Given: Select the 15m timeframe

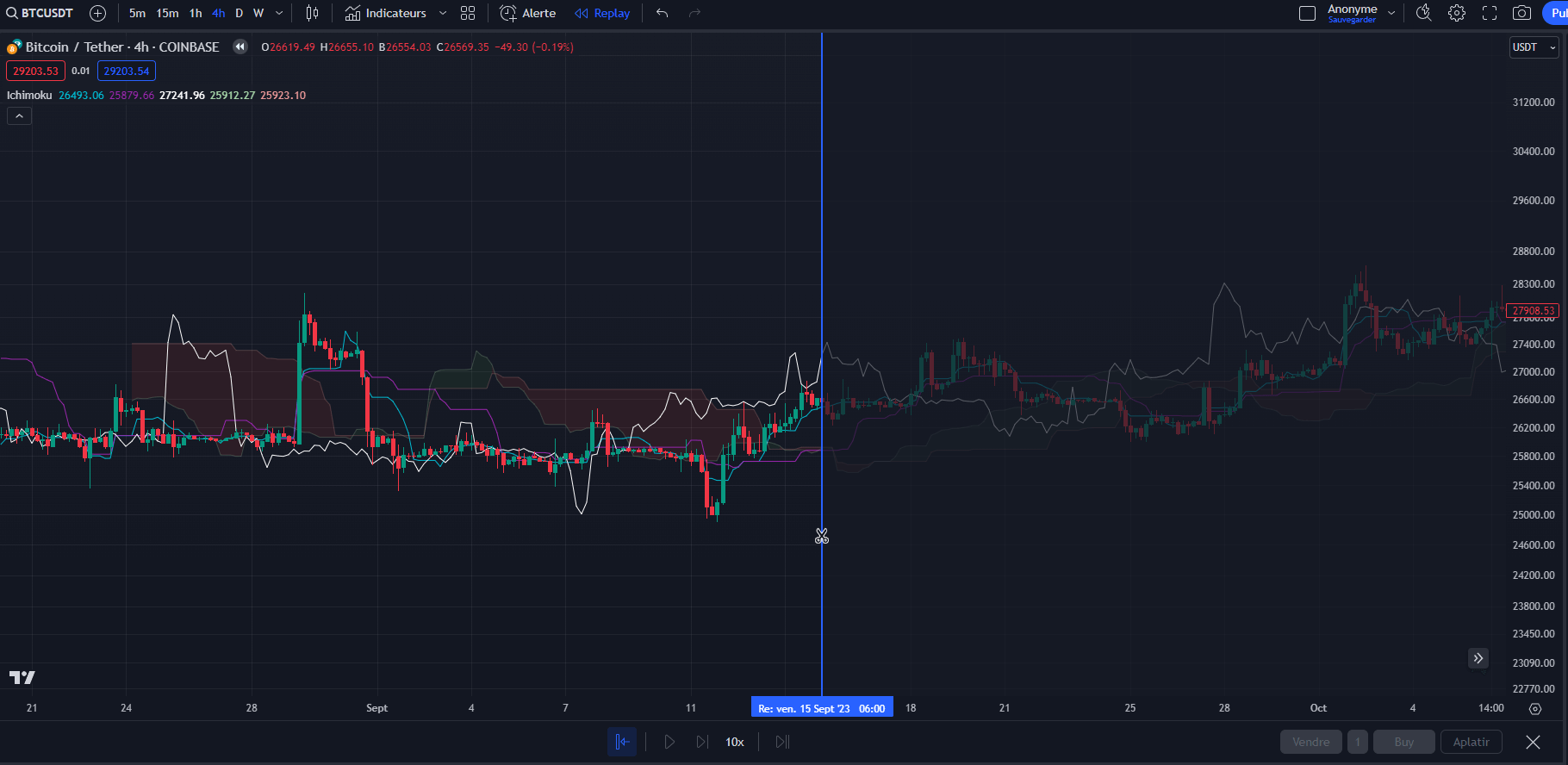Looking at the screenshot, I should 167,13.
